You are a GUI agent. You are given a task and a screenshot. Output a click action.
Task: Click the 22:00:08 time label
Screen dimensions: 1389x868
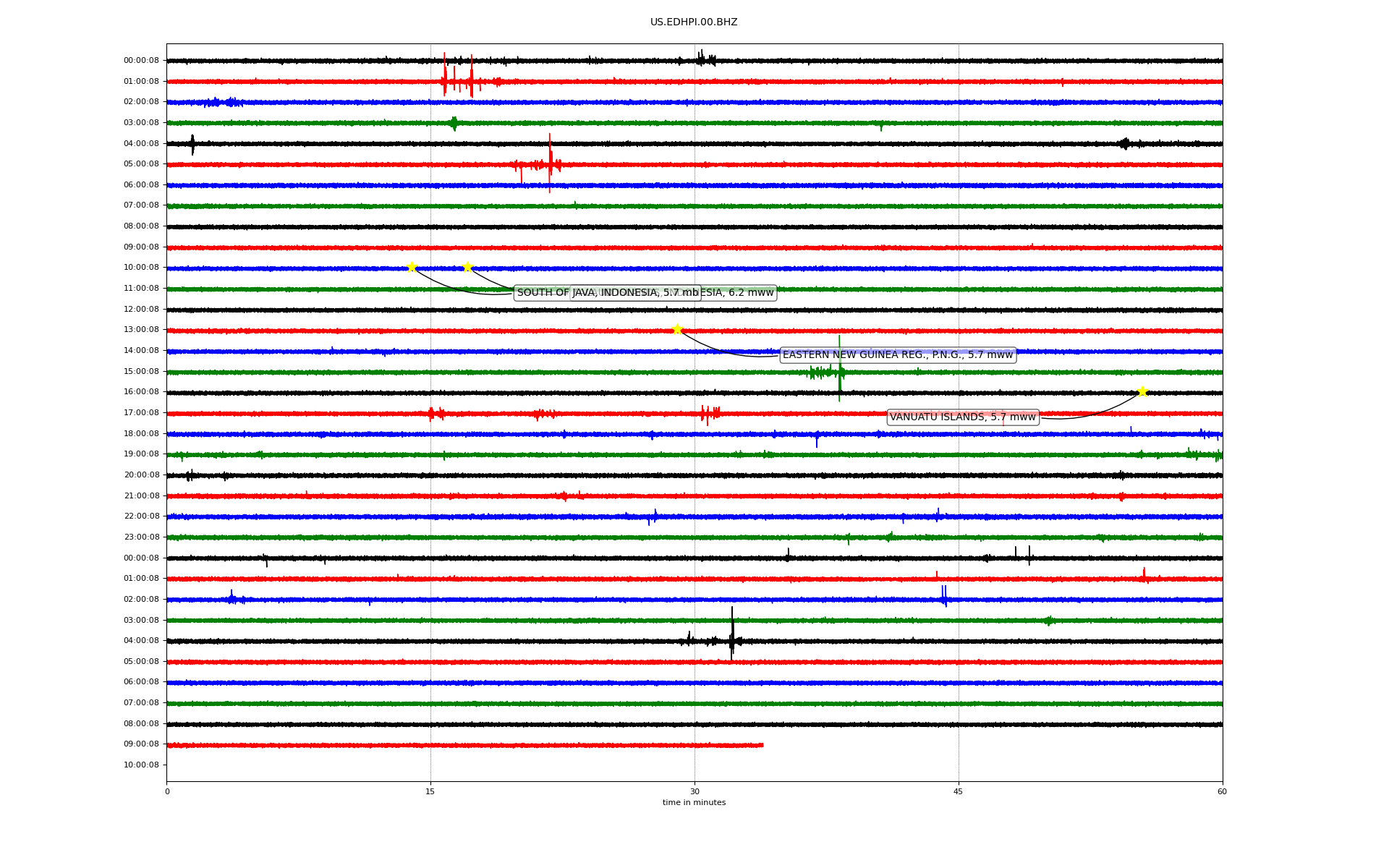[x=141, y=516]
